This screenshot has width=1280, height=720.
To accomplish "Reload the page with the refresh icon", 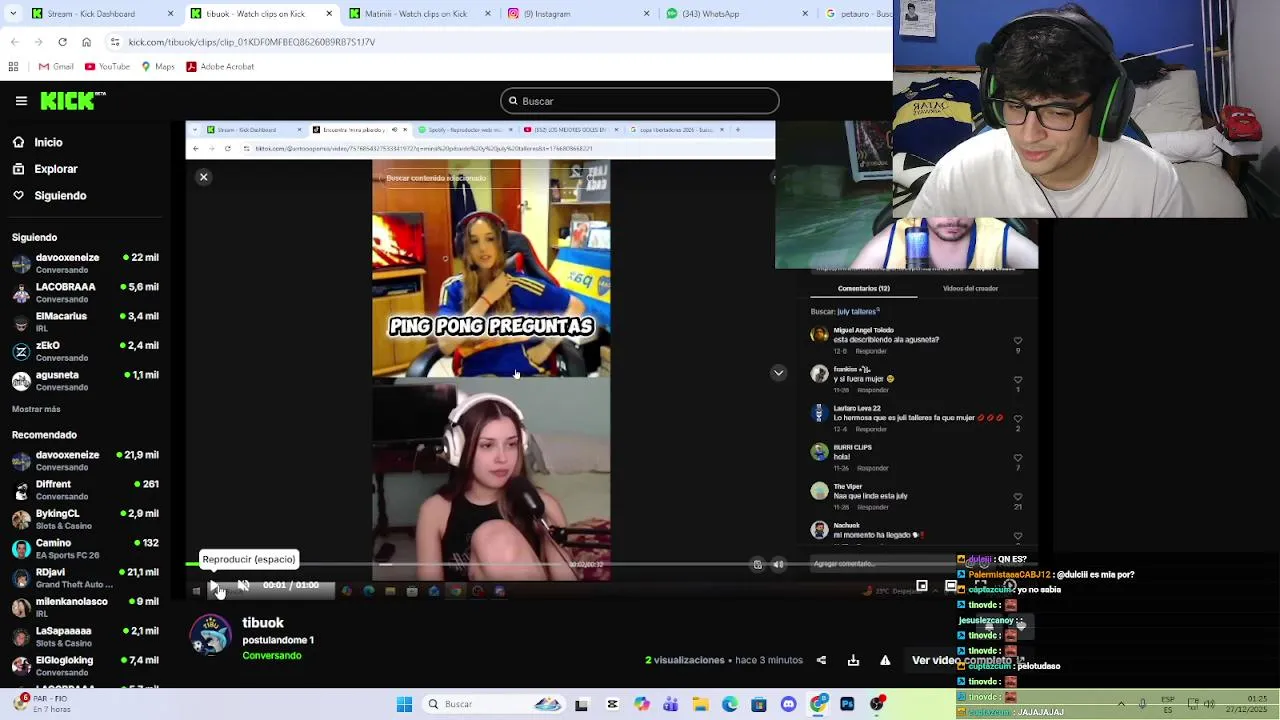I will [62, 42].
